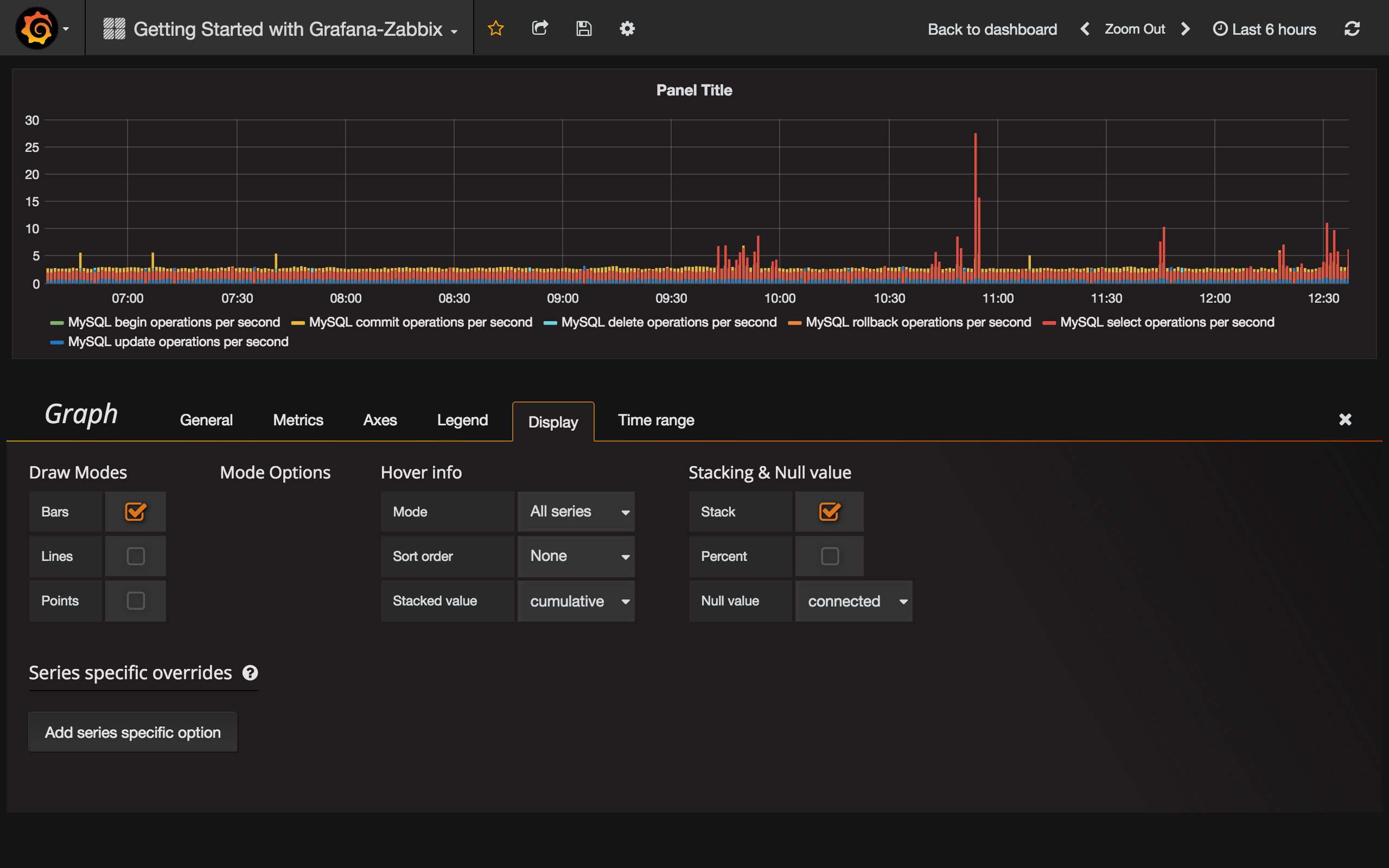Viewport: 1389px width, 868px height.
Task: Expand the Null value 'connected' dropdown
Action: coord(853,601)
